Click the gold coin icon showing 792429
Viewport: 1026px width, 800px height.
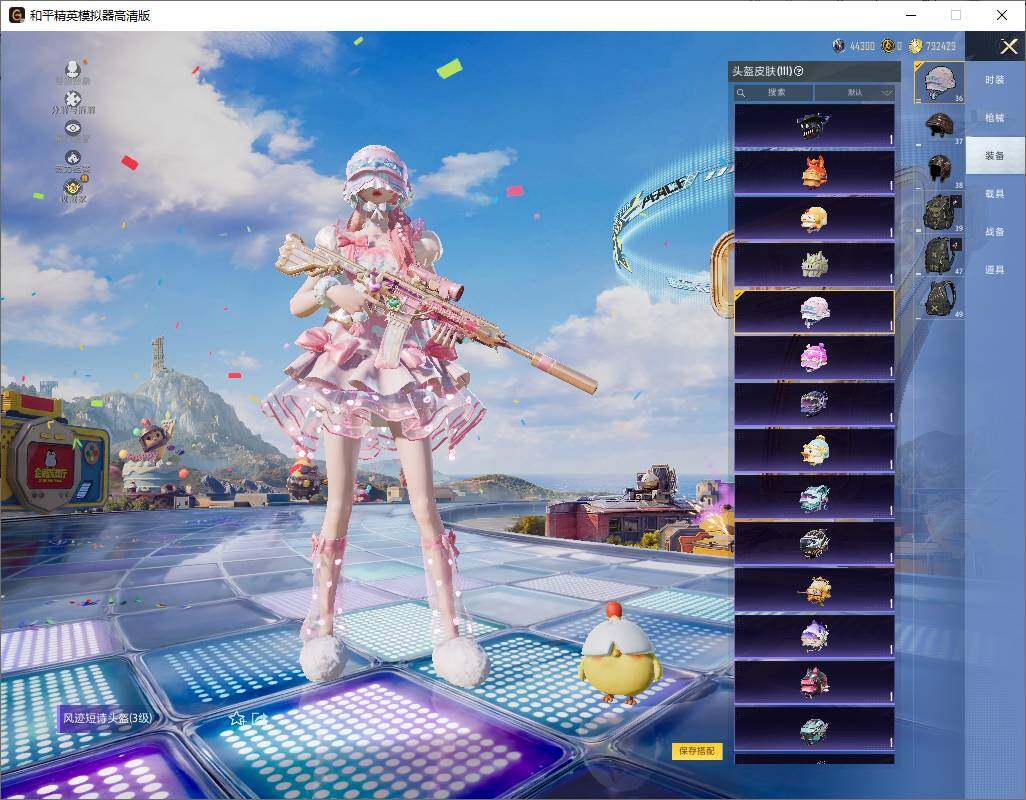(x=915, y=46)
